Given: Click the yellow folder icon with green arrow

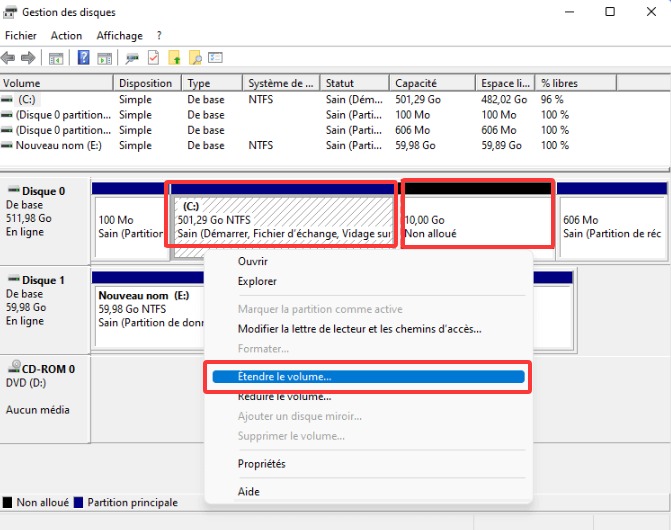Looking at the screenshot, I should tap(174, 58).
